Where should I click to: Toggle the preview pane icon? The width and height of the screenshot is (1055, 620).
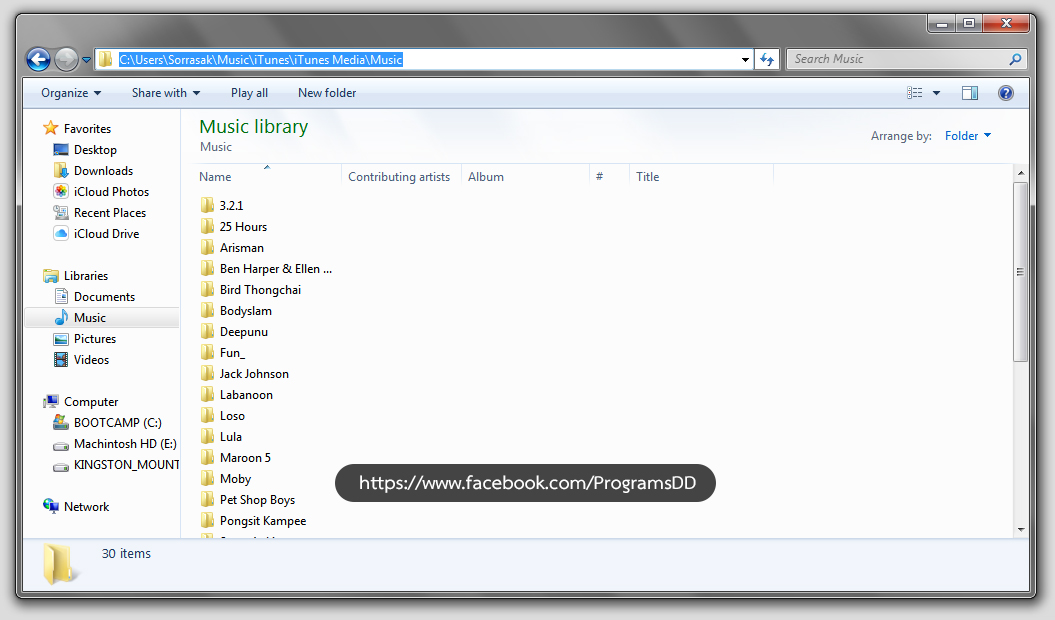coord(969,93)
